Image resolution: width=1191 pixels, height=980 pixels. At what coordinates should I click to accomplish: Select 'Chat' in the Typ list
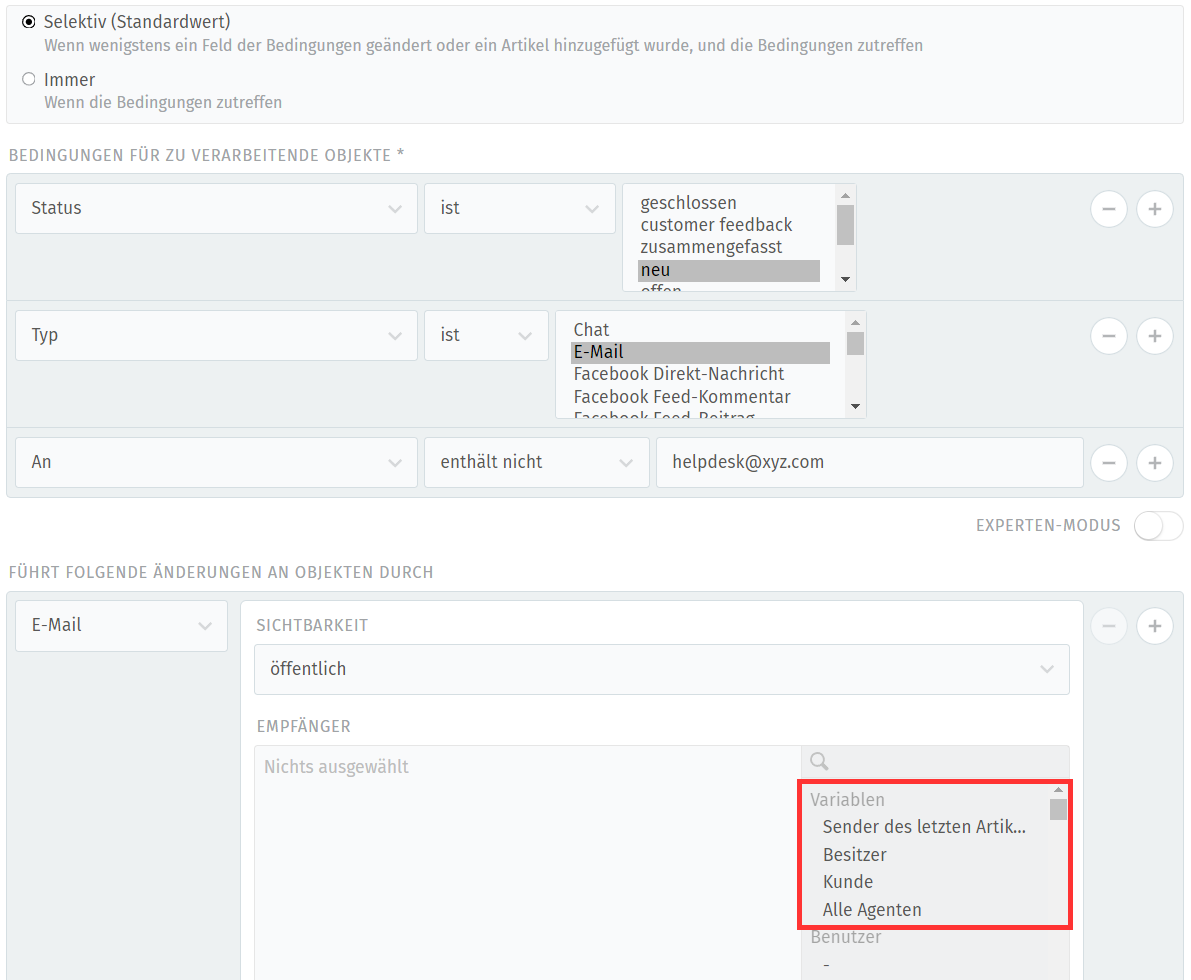700,330
